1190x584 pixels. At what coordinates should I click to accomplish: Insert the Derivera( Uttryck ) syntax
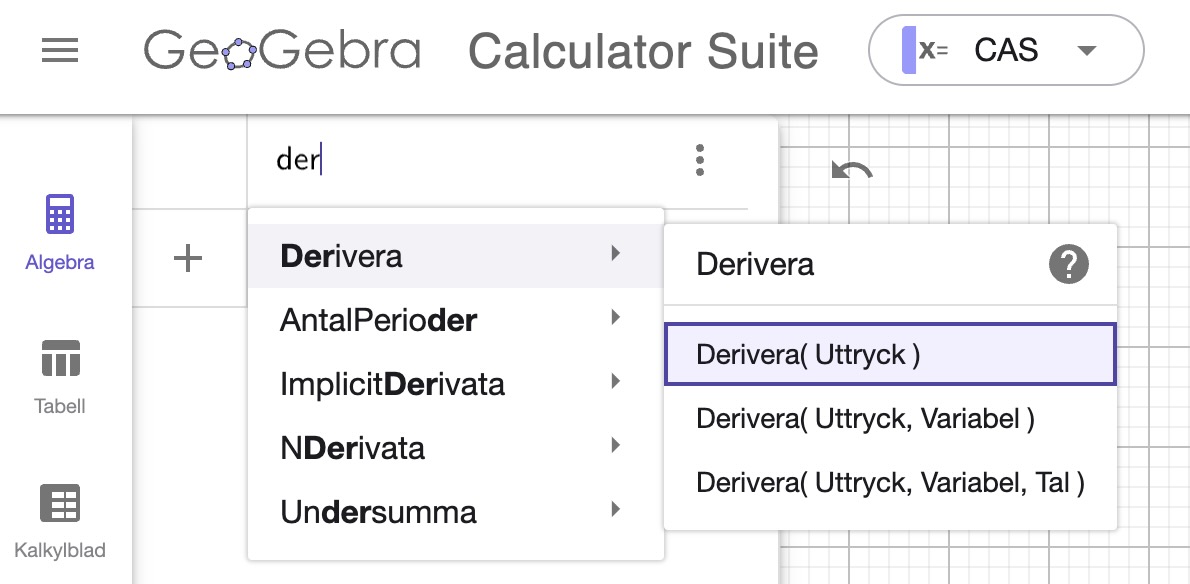[890, 353]
